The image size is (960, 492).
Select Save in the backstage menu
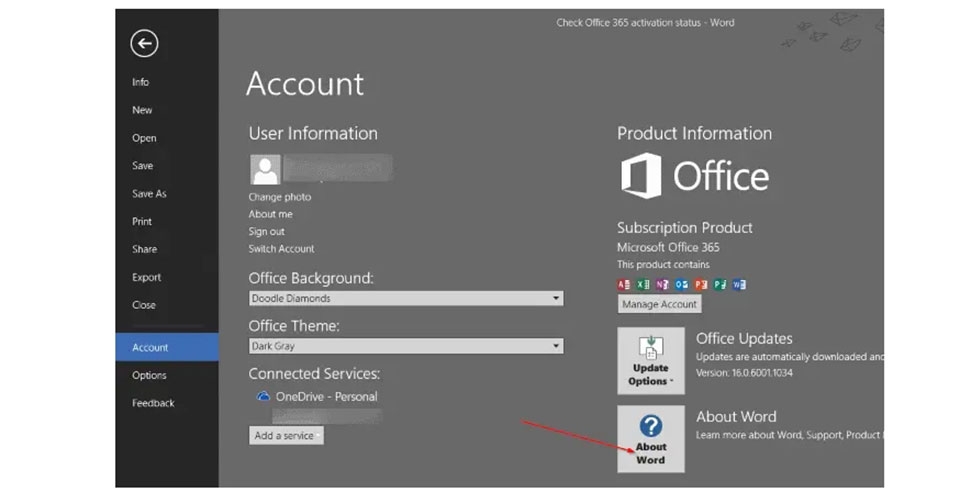143,166
